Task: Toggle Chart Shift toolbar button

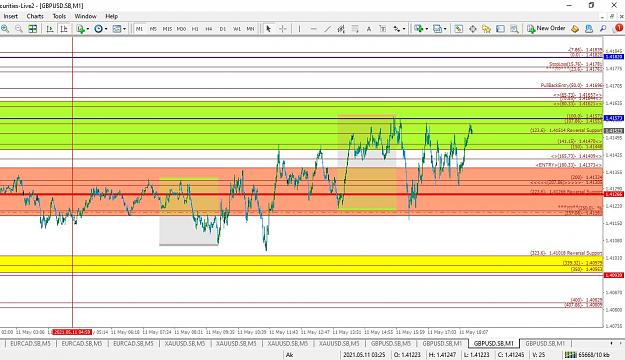Action: [x=64, y=29]
